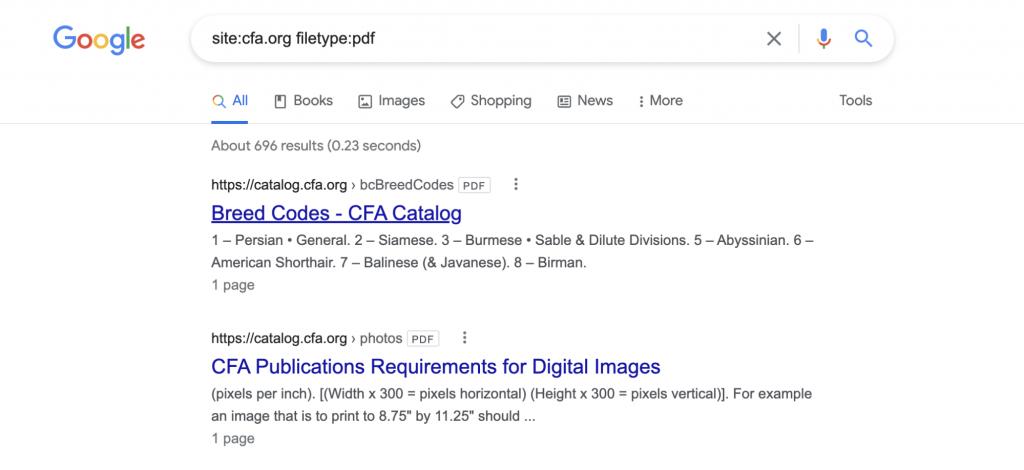This screenshot has width=1024, height=470.
Task: Open the Google logo homepage
Action: (x=99, y=40)
